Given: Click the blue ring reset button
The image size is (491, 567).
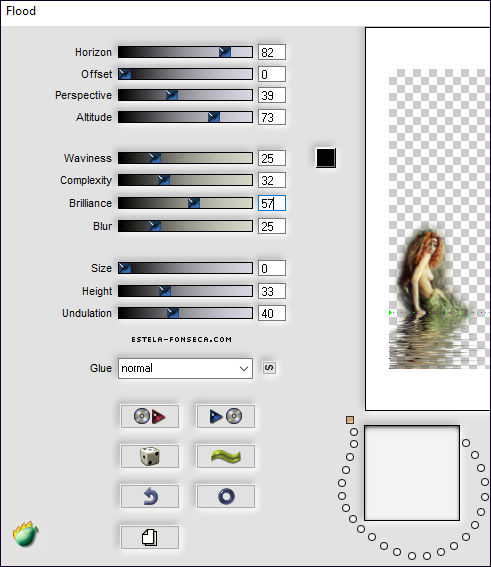Looking at the screenshot, I should click(x=225, y=496).
